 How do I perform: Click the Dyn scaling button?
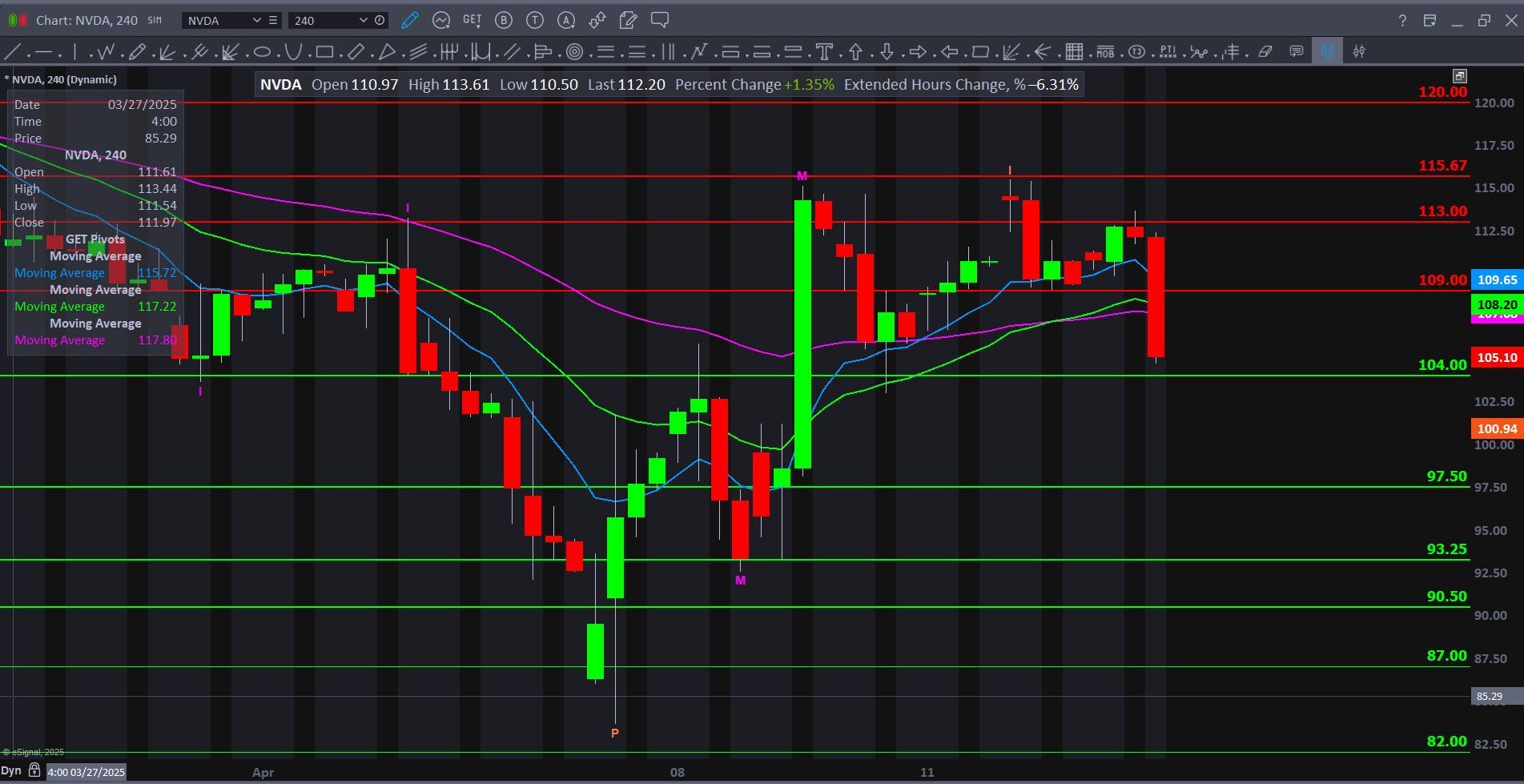(x=11, y=770)
